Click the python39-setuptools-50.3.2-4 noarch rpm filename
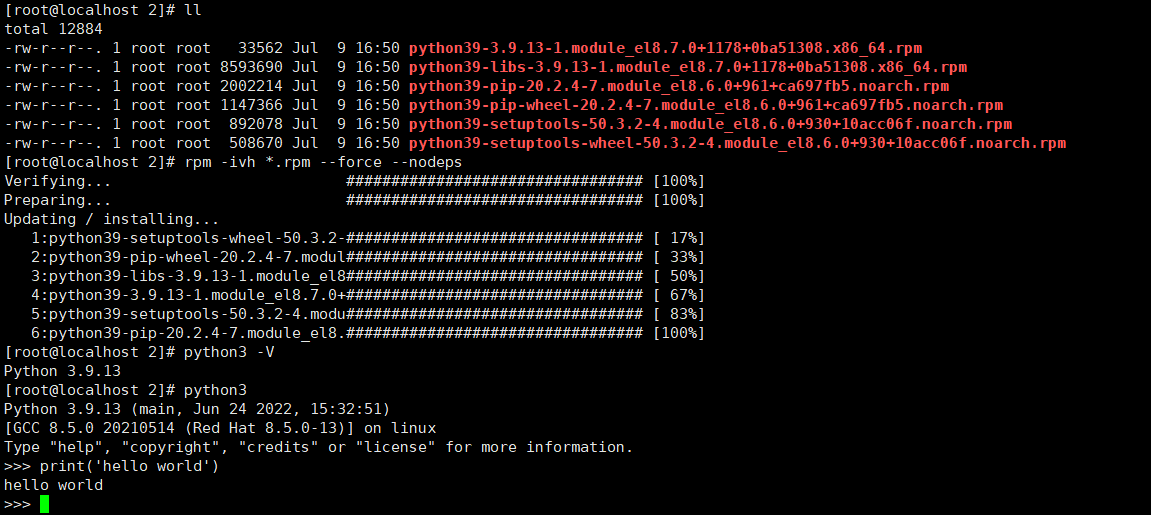This screenshot has width=1151, height=515. pyautogui.click(x=711, y=125)
